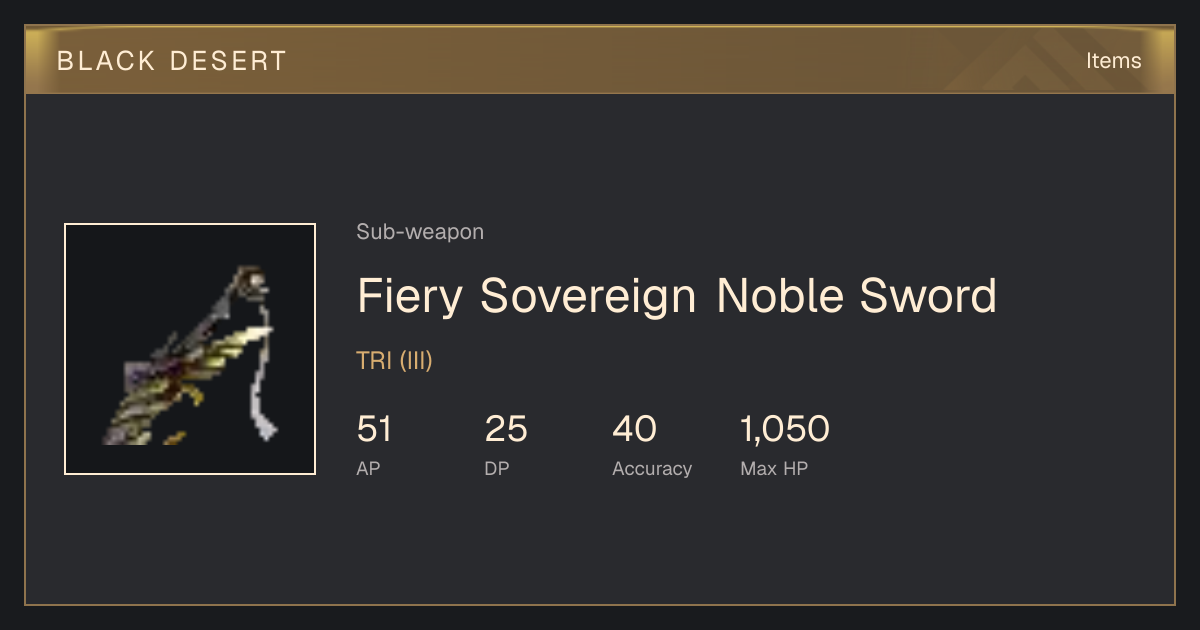The height and width of the screenshot is (630, 1200).
Task: Select the TRI (III) enhancement level text
Action: 394,361
